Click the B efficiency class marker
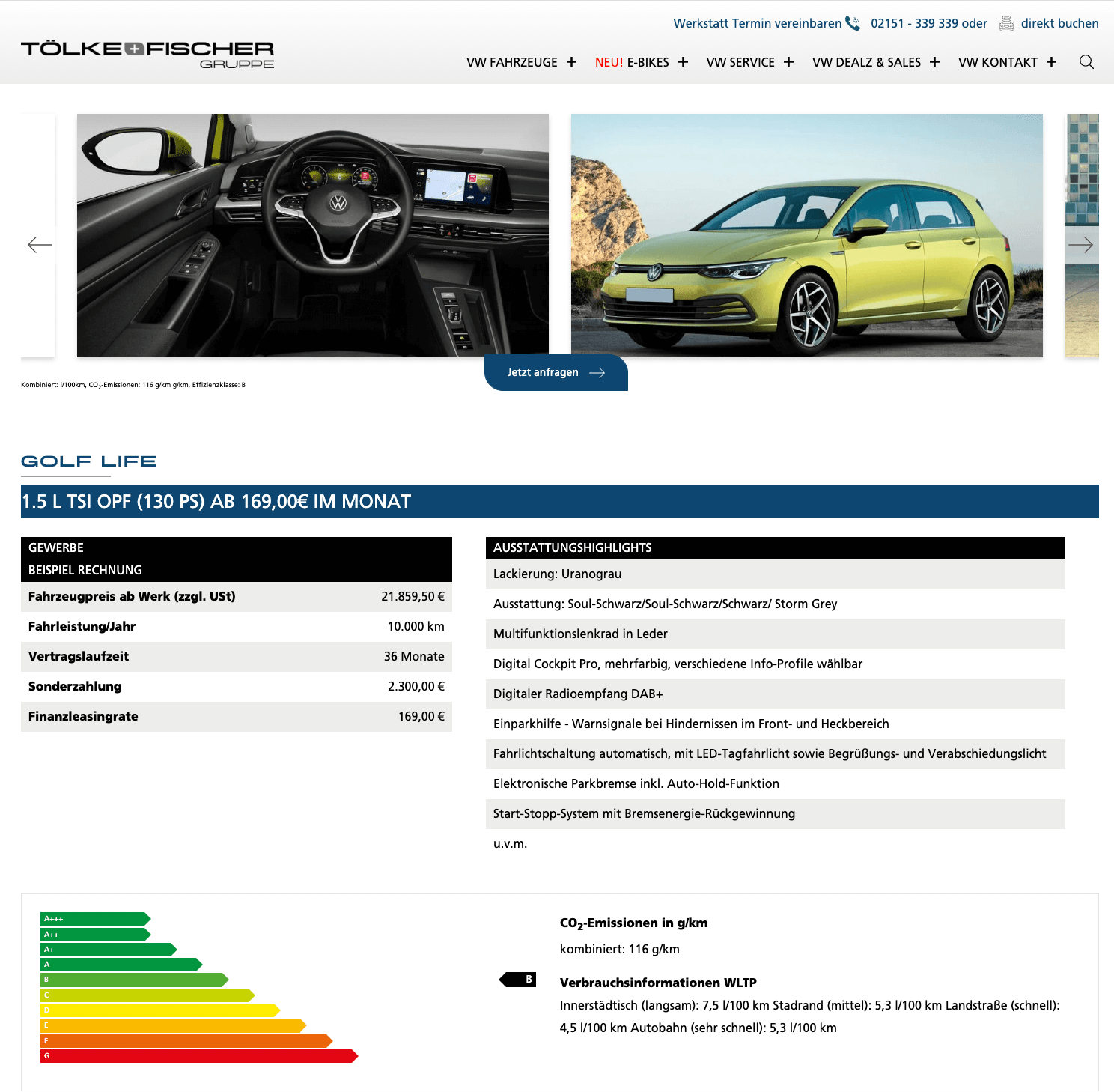The width and height of the screenshot is (1114, 1092). (x=518, y=979)
